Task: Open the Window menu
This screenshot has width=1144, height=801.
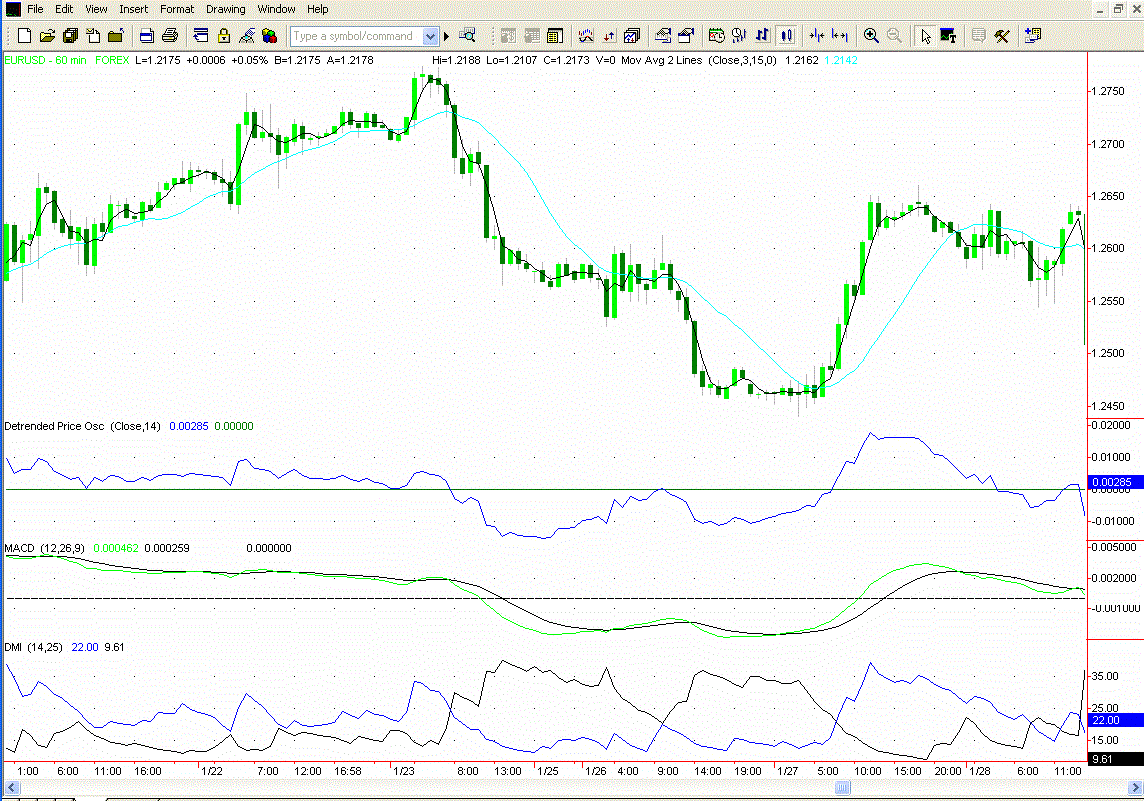Action: (x=276, y=9)
